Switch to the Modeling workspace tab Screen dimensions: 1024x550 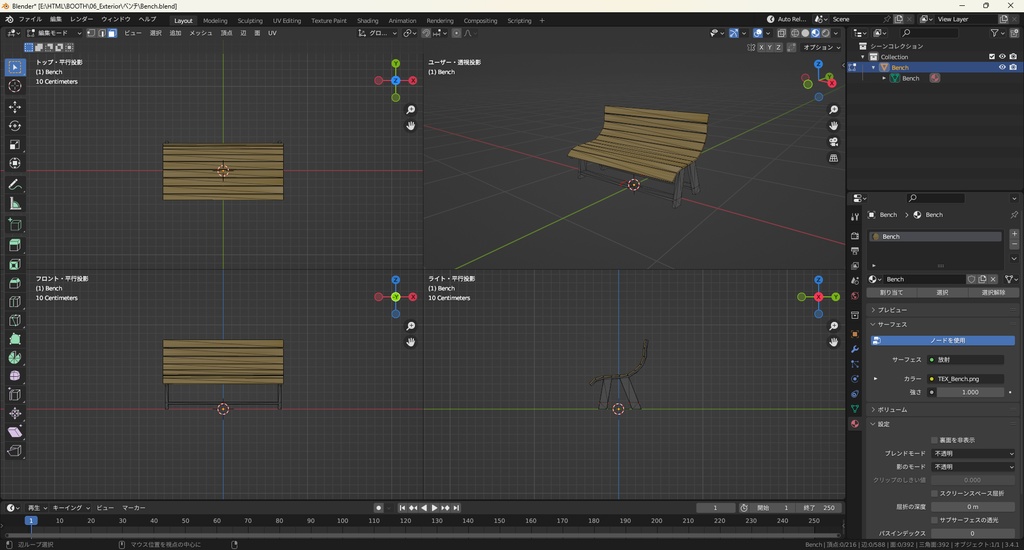tap(215, 20)
